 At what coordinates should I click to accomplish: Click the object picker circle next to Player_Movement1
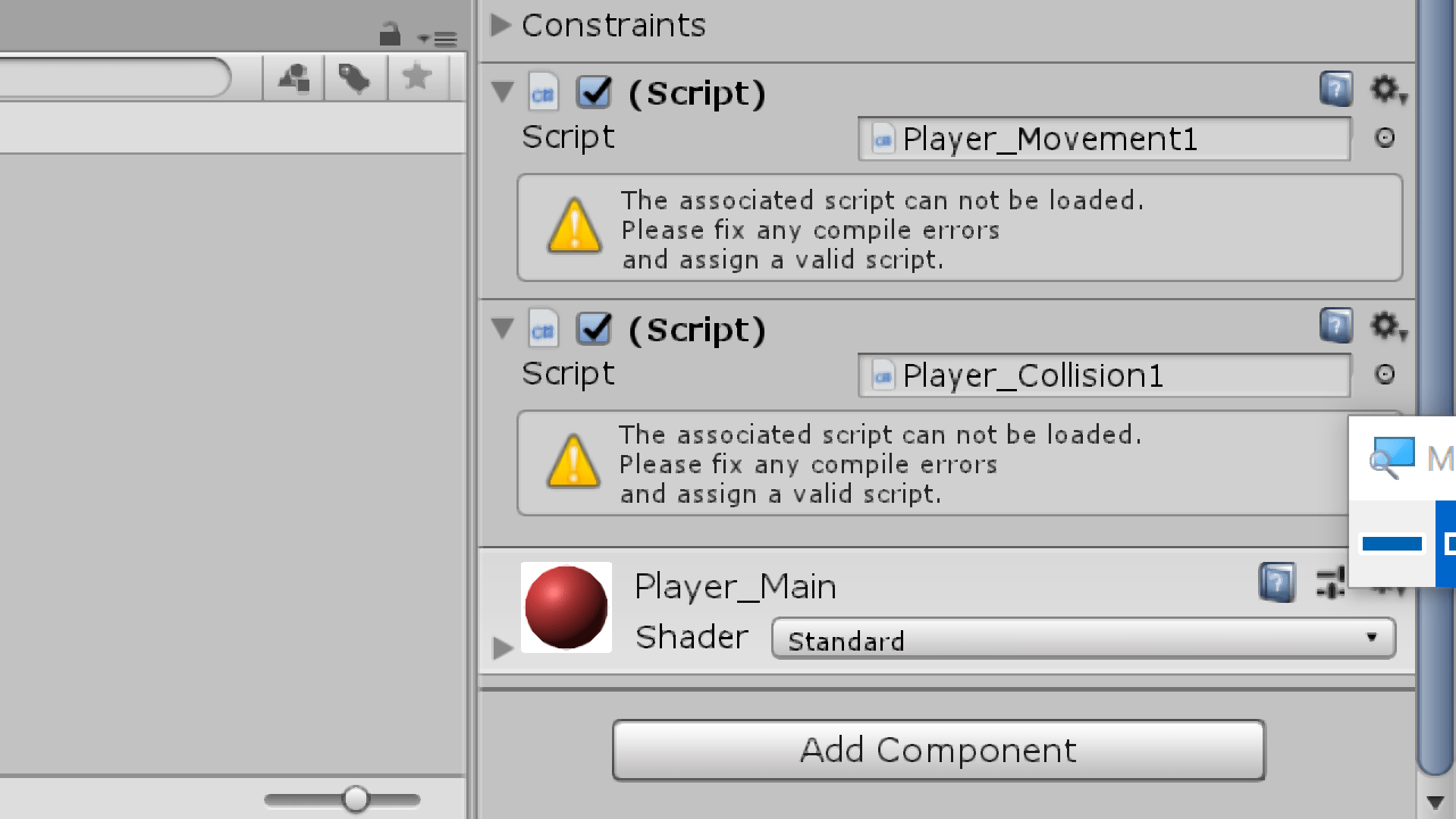(x=1386, y=138)
